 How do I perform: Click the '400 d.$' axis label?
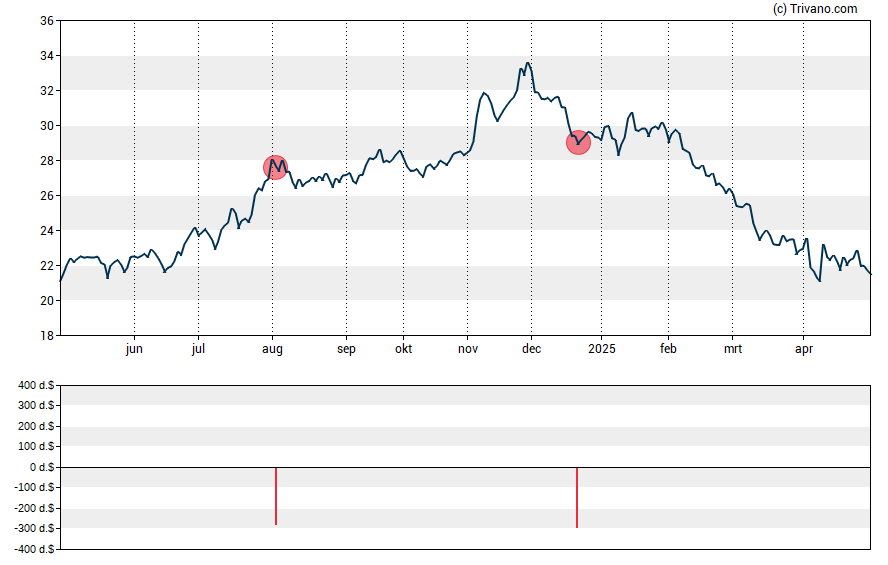click(x=36, y=386)
